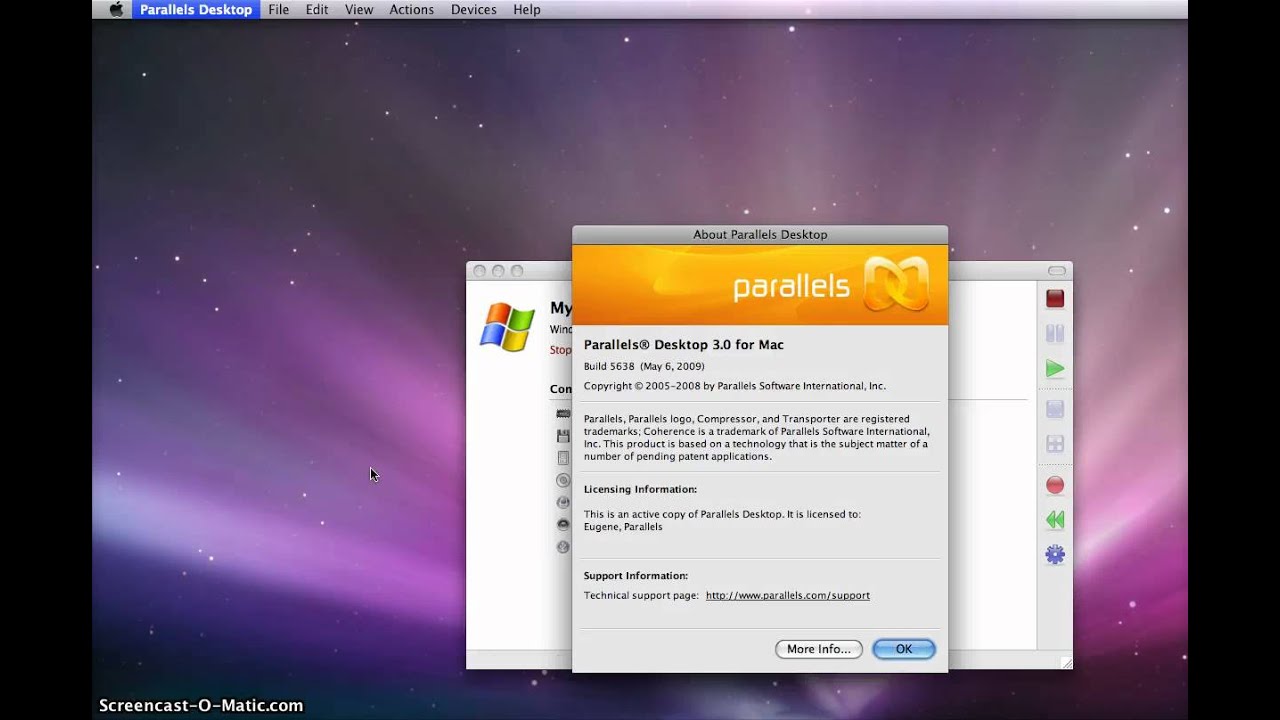Click the "Eugene, Parallels" licensee text
1280x720 pixels.
pyautogui.click(x=623, y=527)
